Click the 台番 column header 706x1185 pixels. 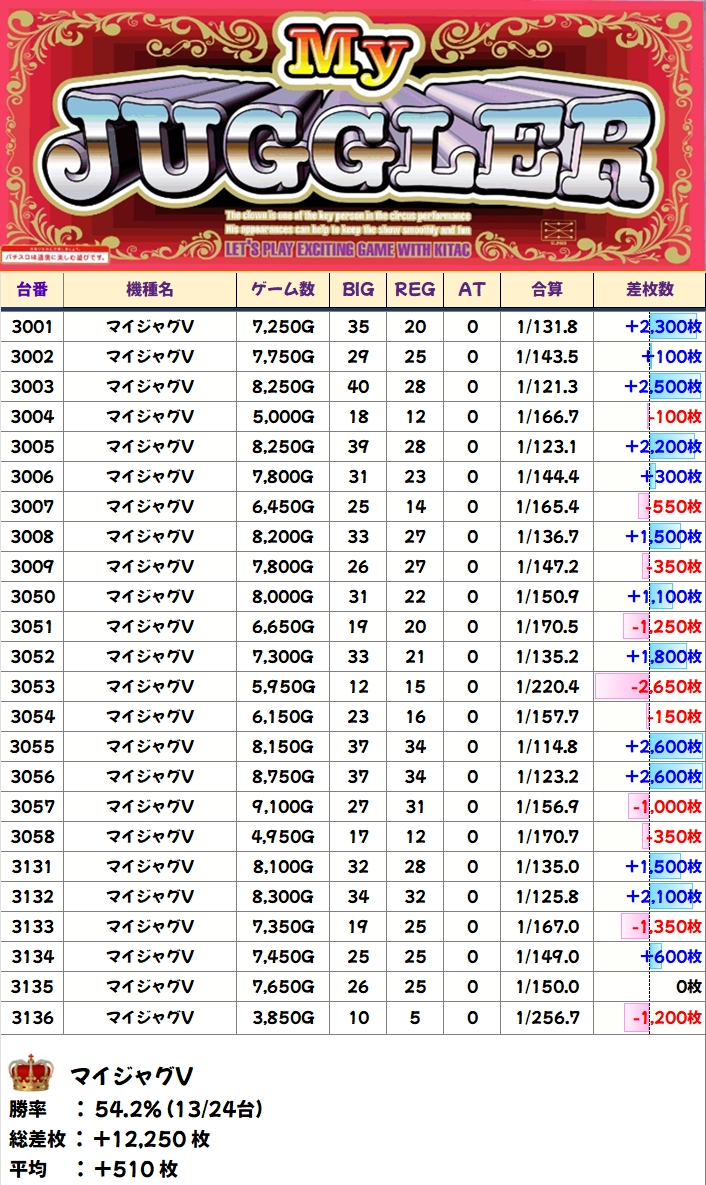(32, 289)
